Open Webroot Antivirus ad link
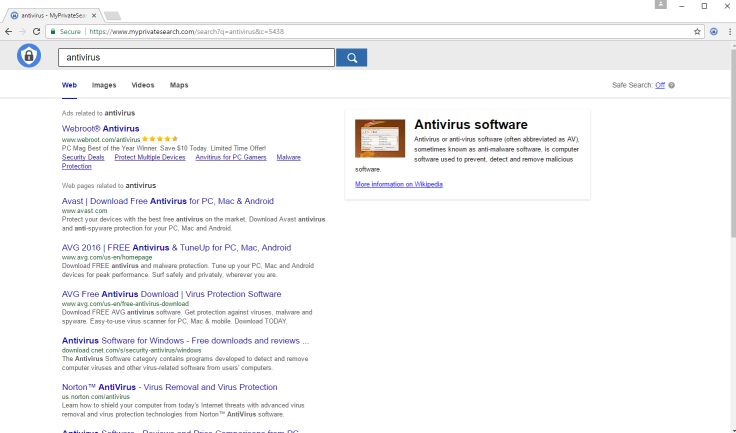This screenshot has width=736, height=433. point(100,128)
